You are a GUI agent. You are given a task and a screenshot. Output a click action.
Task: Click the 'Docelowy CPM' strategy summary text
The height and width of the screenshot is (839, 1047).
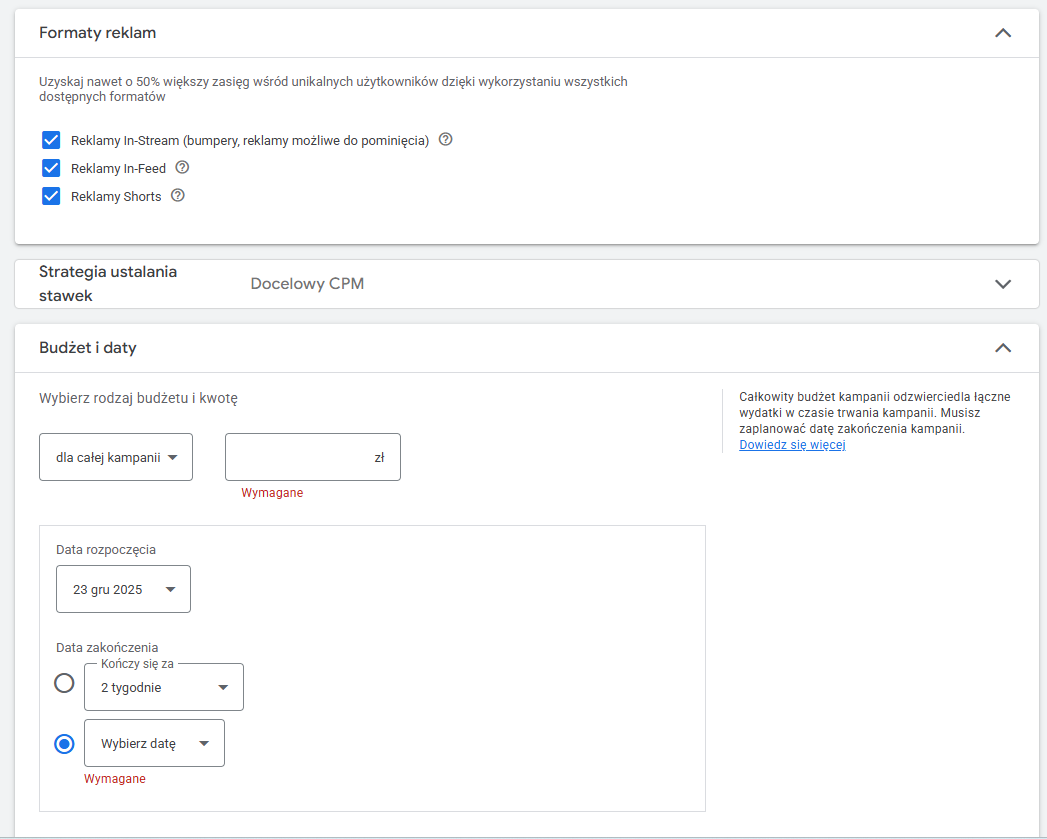[307, 284]
